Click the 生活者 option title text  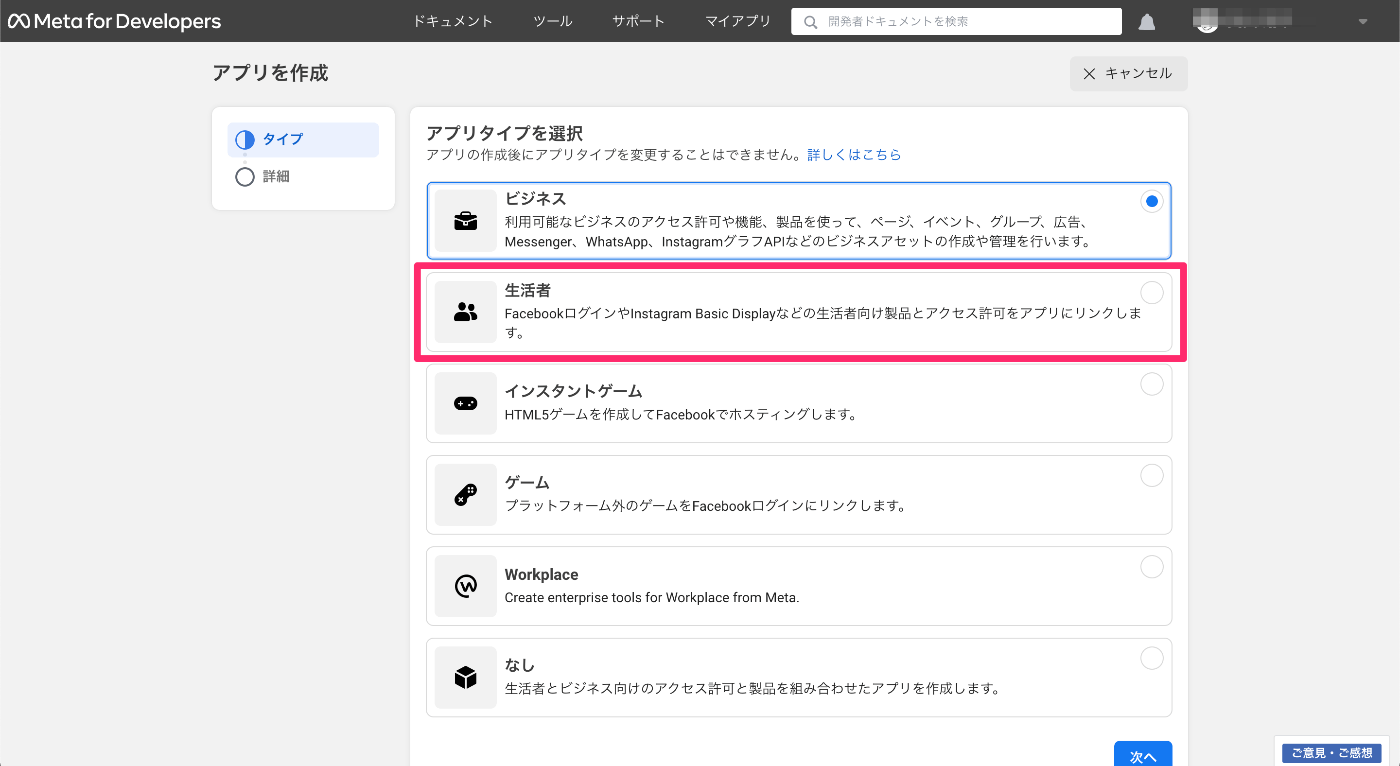pyautogui.click(x=528, y=291)
